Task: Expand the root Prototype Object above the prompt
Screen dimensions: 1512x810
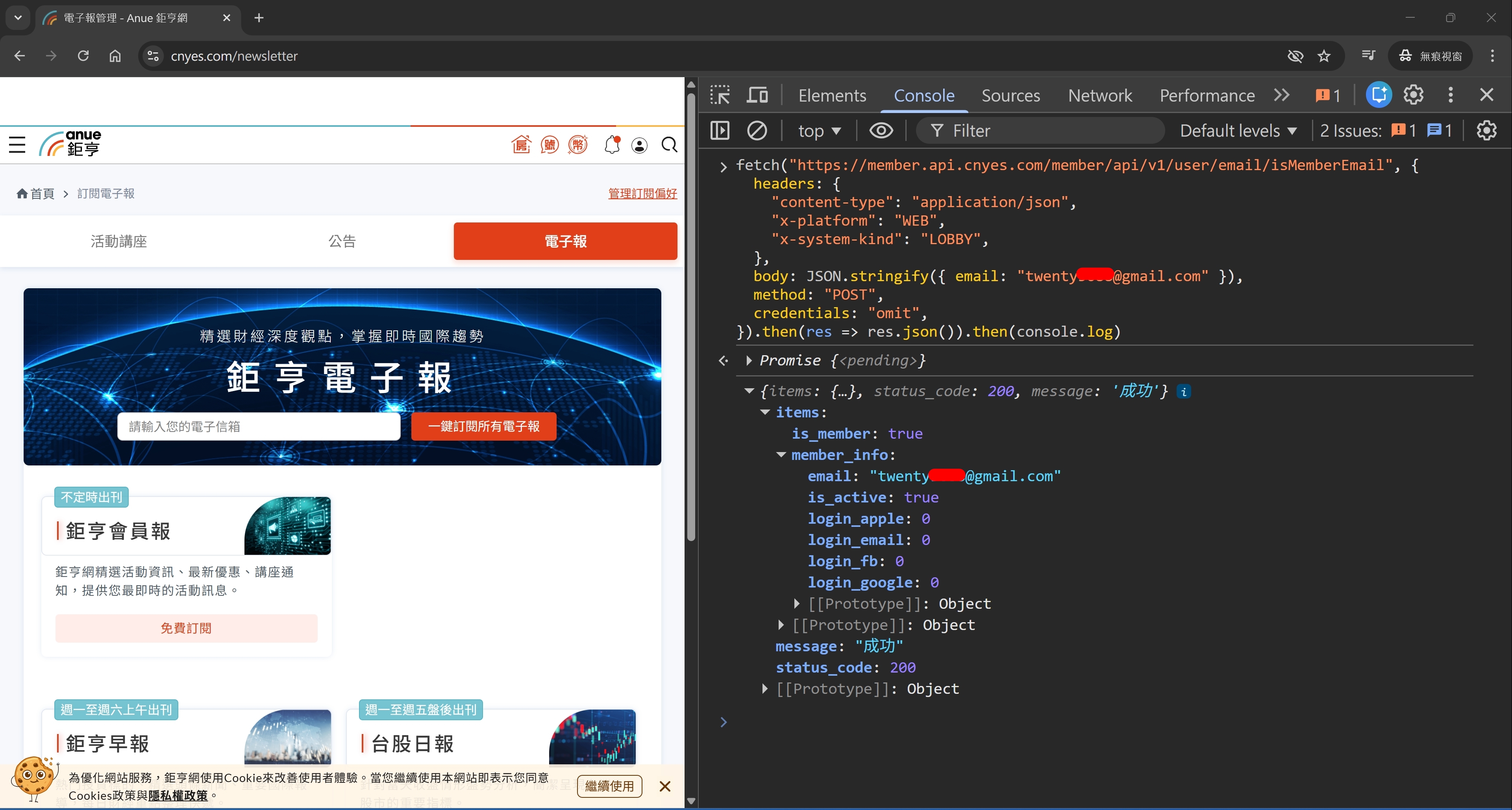Action: (x=765, y=688)
